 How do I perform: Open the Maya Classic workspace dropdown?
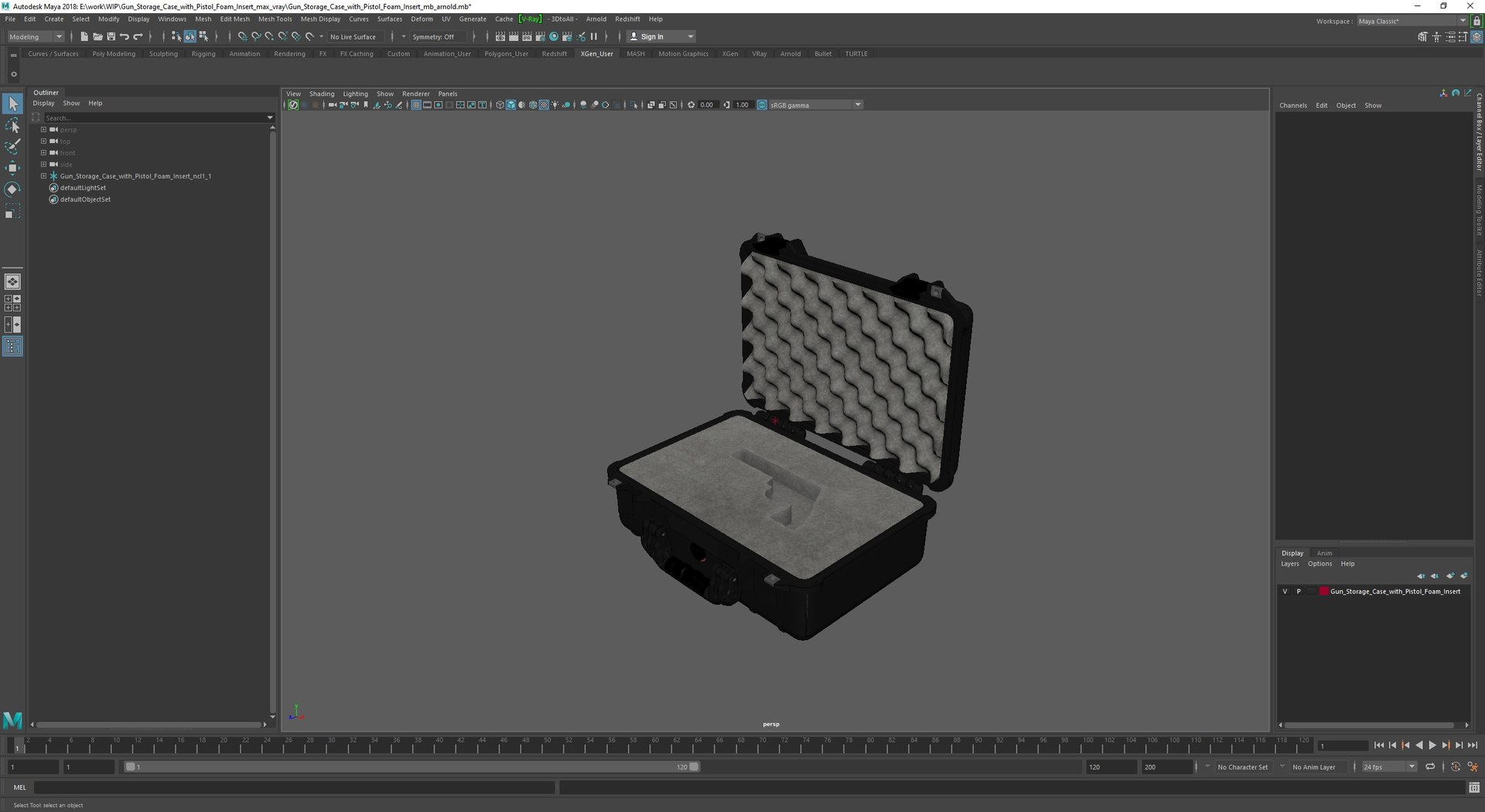pos(1412,21)
